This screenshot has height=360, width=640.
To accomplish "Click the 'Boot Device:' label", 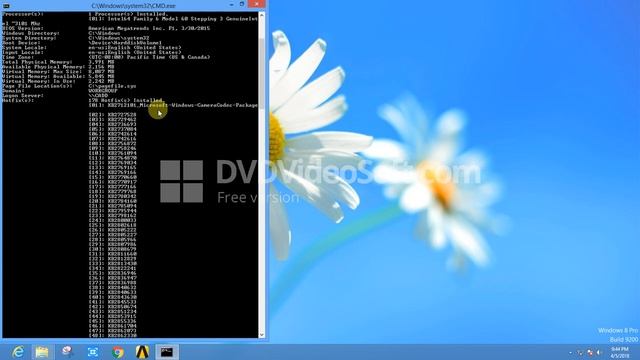I will pos(21,43).
